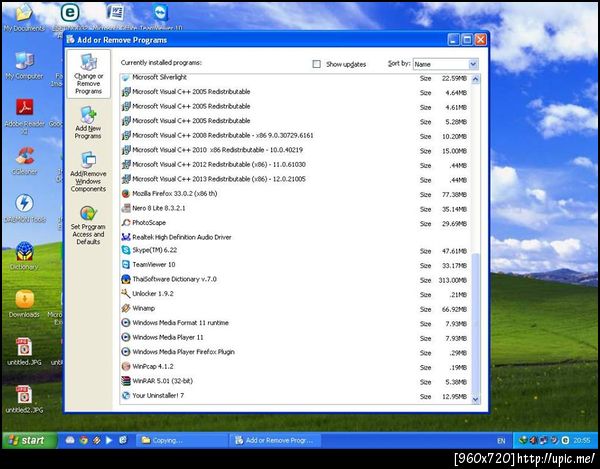Viewport: 600px width, 469px height.
Task: Open Add New Programs panel
Action: point(88,123)
